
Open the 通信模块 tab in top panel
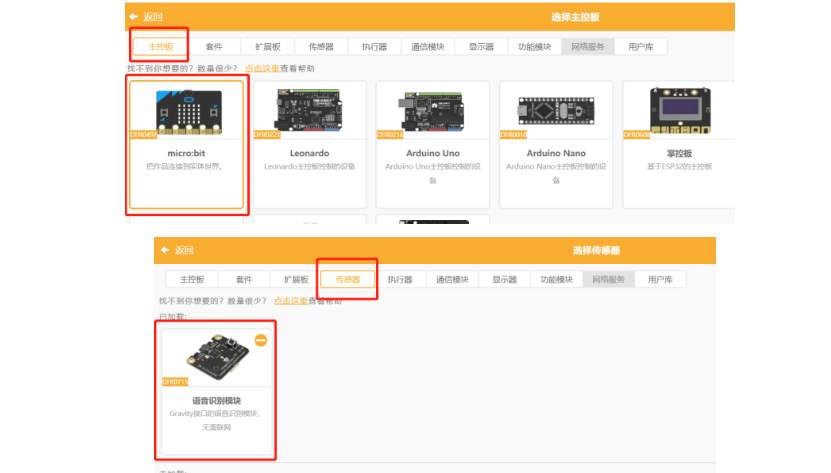[428, 47]
